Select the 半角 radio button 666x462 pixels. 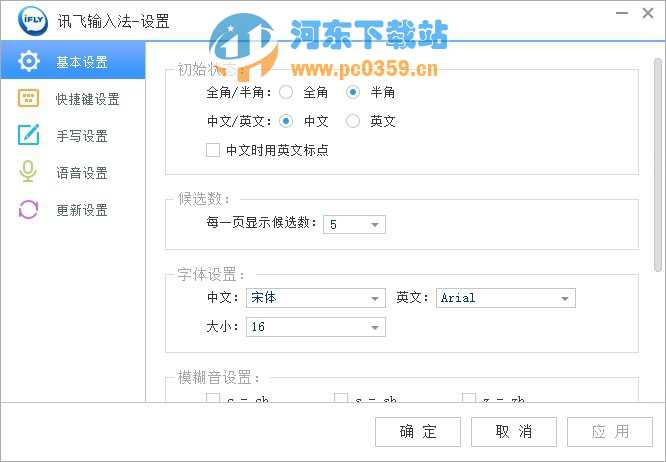pyautogui.click(x=353, y=92)
